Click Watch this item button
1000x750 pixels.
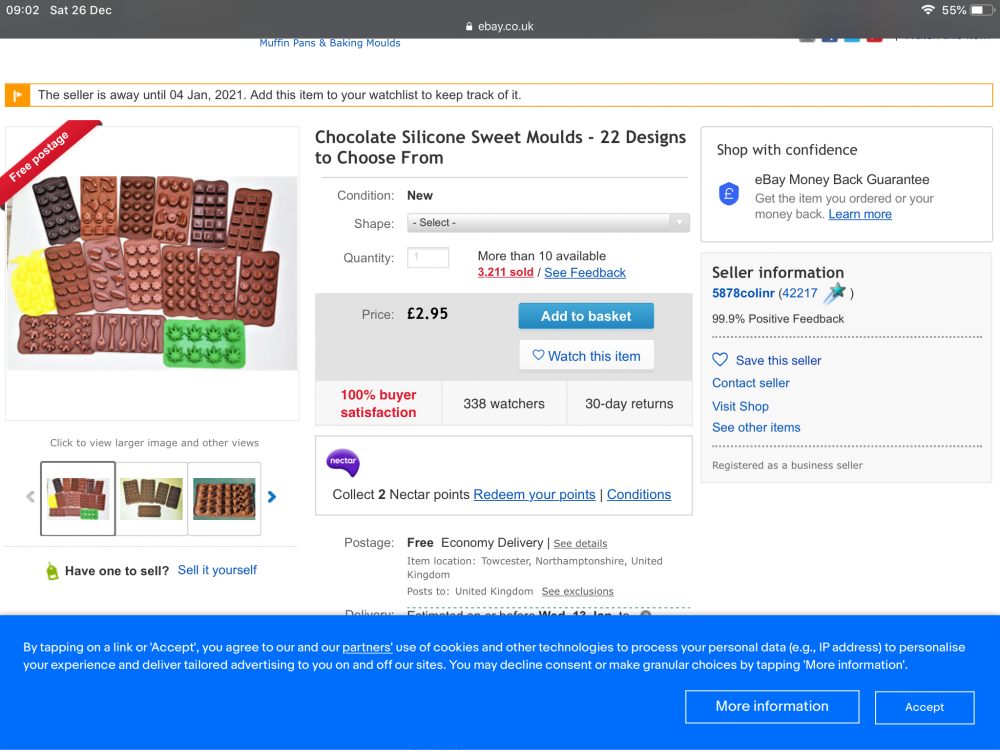pos(585,356)
